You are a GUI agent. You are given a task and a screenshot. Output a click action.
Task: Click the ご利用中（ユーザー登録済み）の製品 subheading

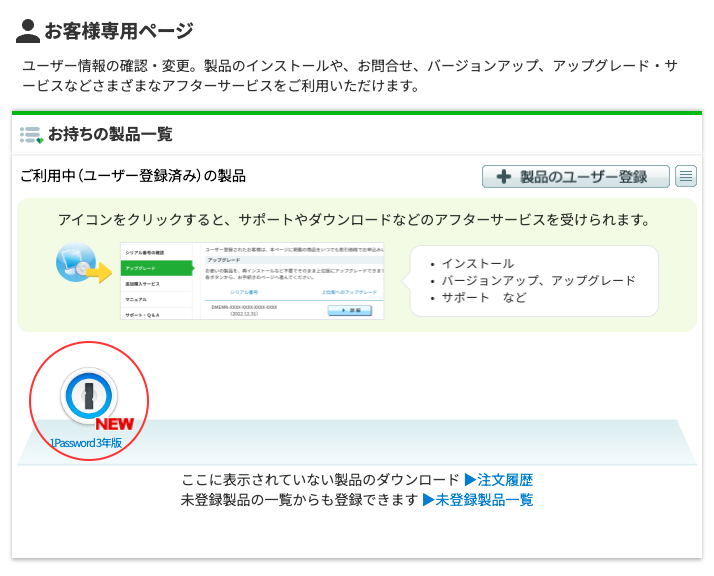(133, 177)
